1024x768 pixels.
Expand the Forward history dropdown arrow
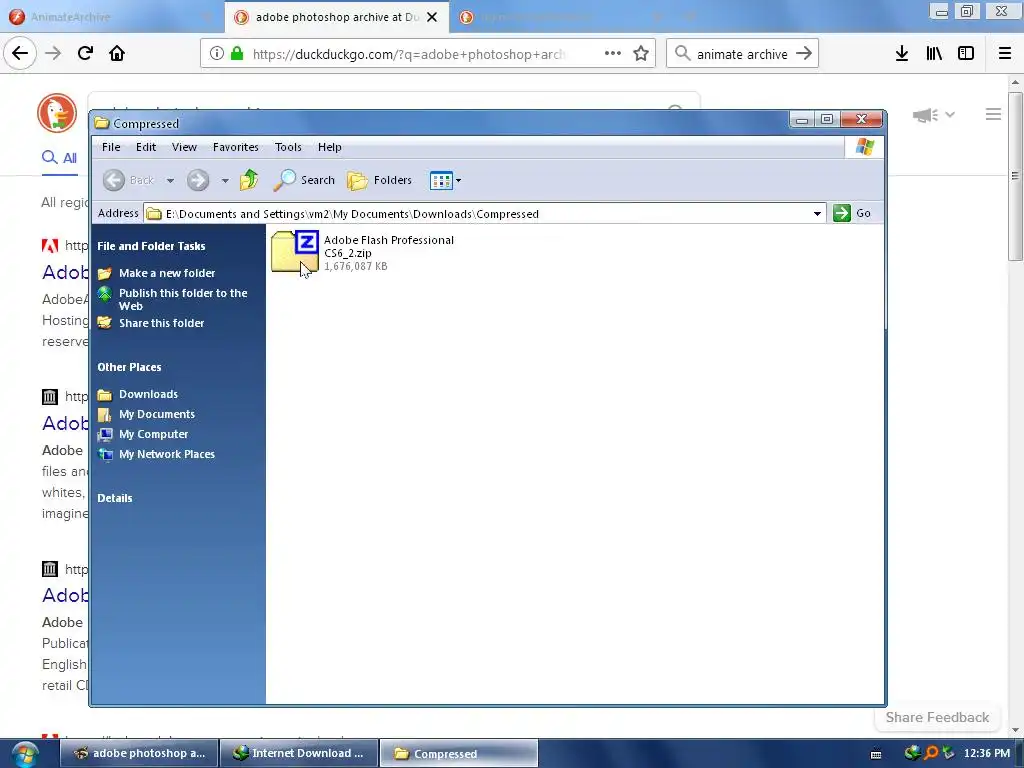[225, 180]
